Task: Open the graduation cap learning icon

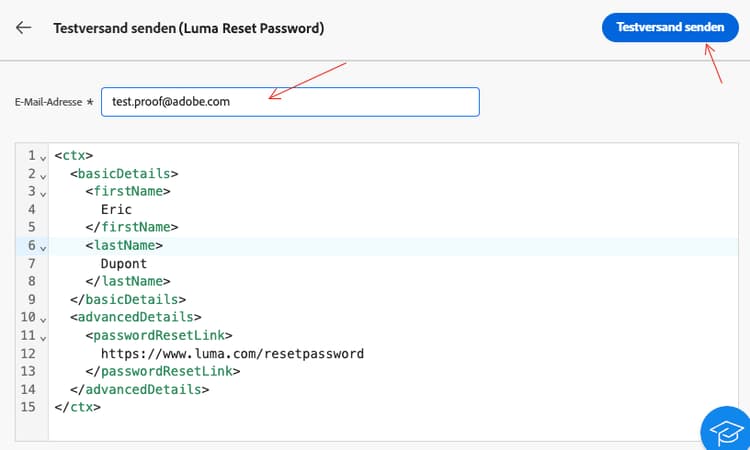Action: (x=724, y=430)
